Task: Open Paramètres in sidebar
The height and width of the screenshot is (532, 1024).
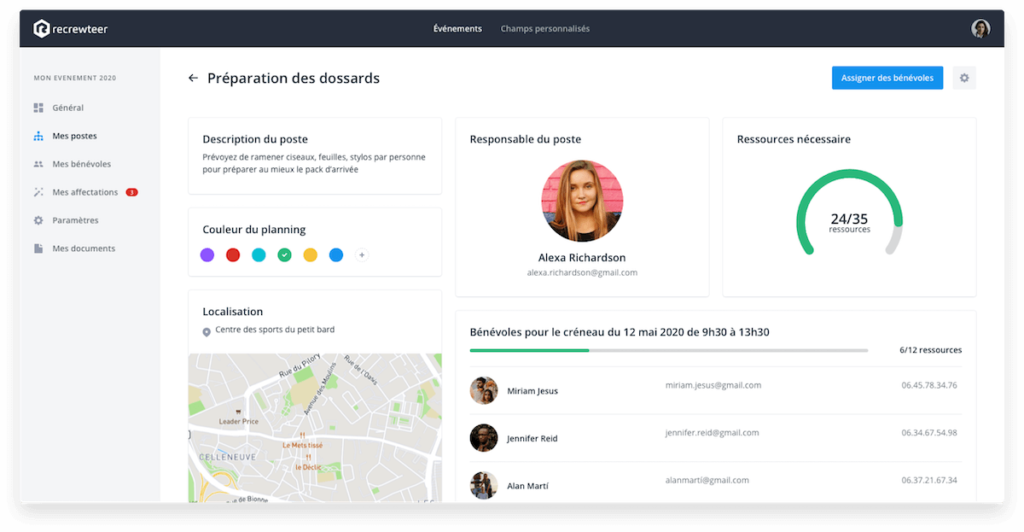Action: (x=75, y=220)
